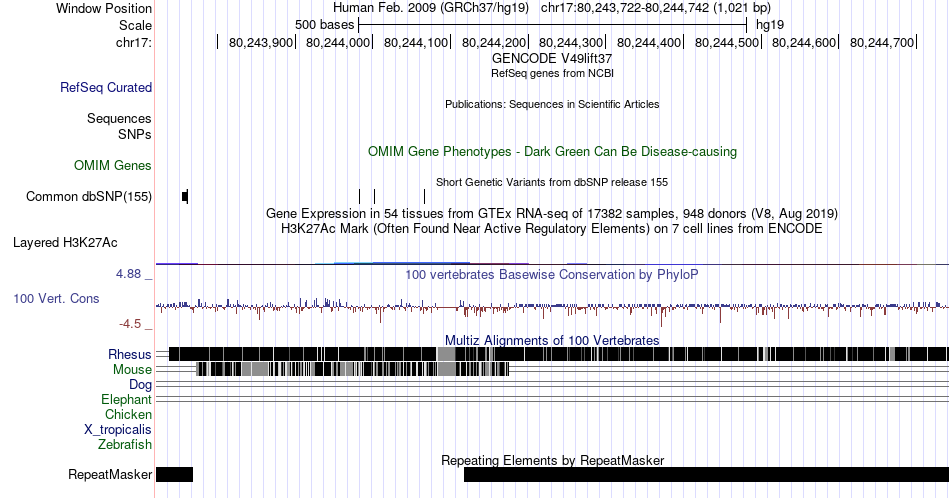Click the H3K27Ac Mark ENCODE track title
The height and width of the screenshot is (498, 950).
pyautogui.click(x=552, y=228)
